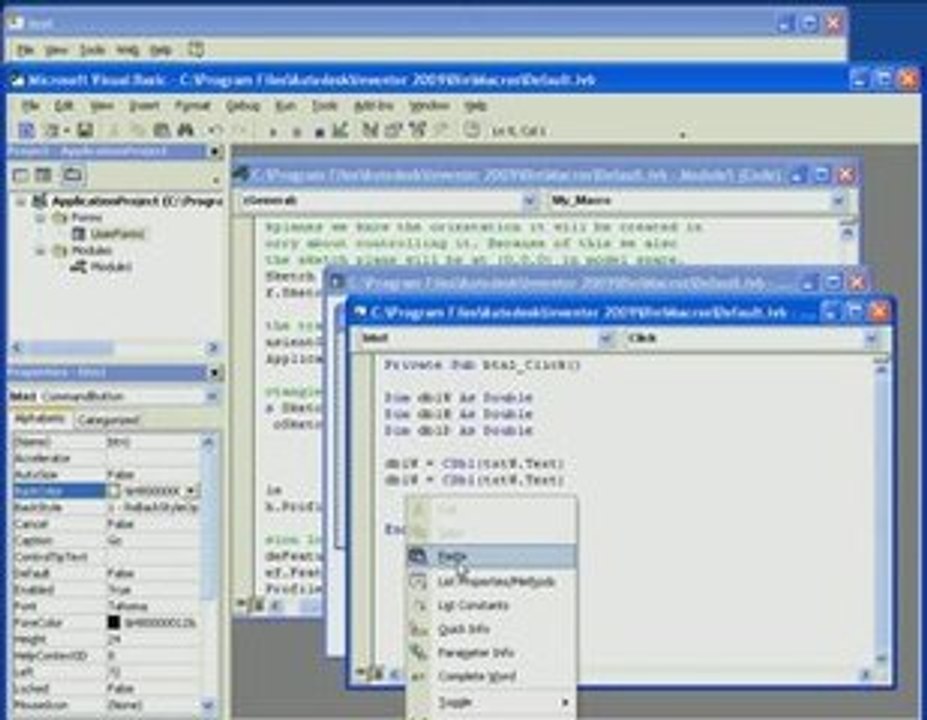This screenshot has height=720, width=927.
Task: Open the BackColor value dropdown arrow
Action: pos(190,491)
